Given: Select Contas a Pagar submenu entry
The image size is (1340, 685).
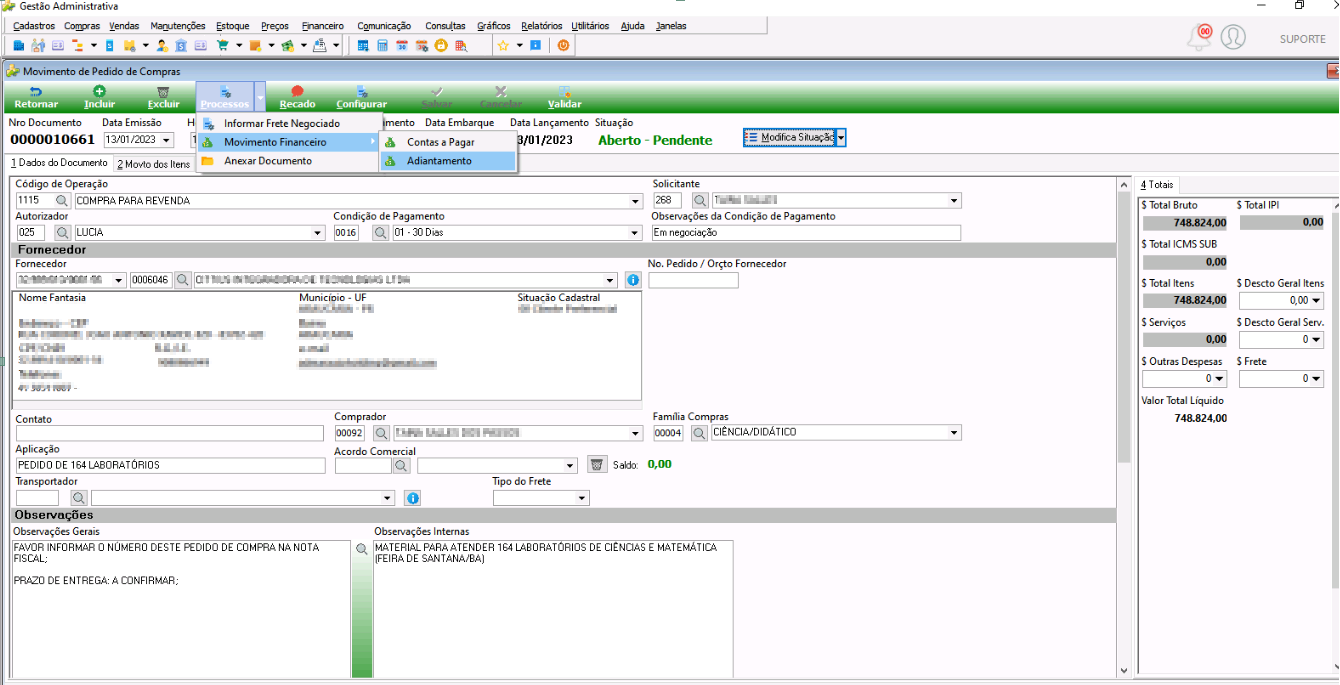Looking at the screenshot, I should coord(448,142).
